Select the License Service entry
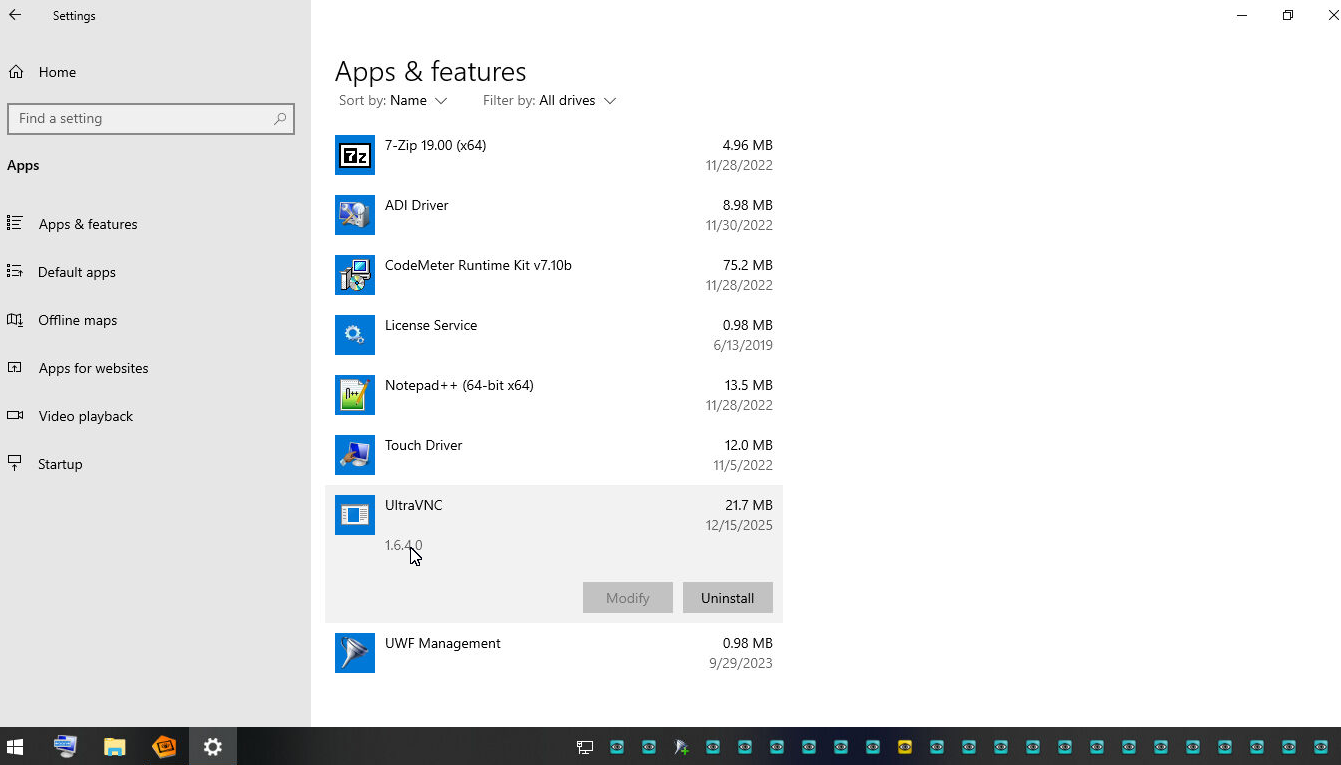The width and height of the screenshot is (1341, 765). click(x=554, y=335)
